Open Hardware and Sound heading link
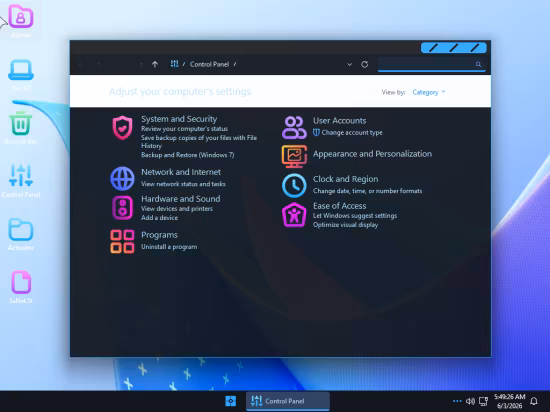 (x=181, y=199)
